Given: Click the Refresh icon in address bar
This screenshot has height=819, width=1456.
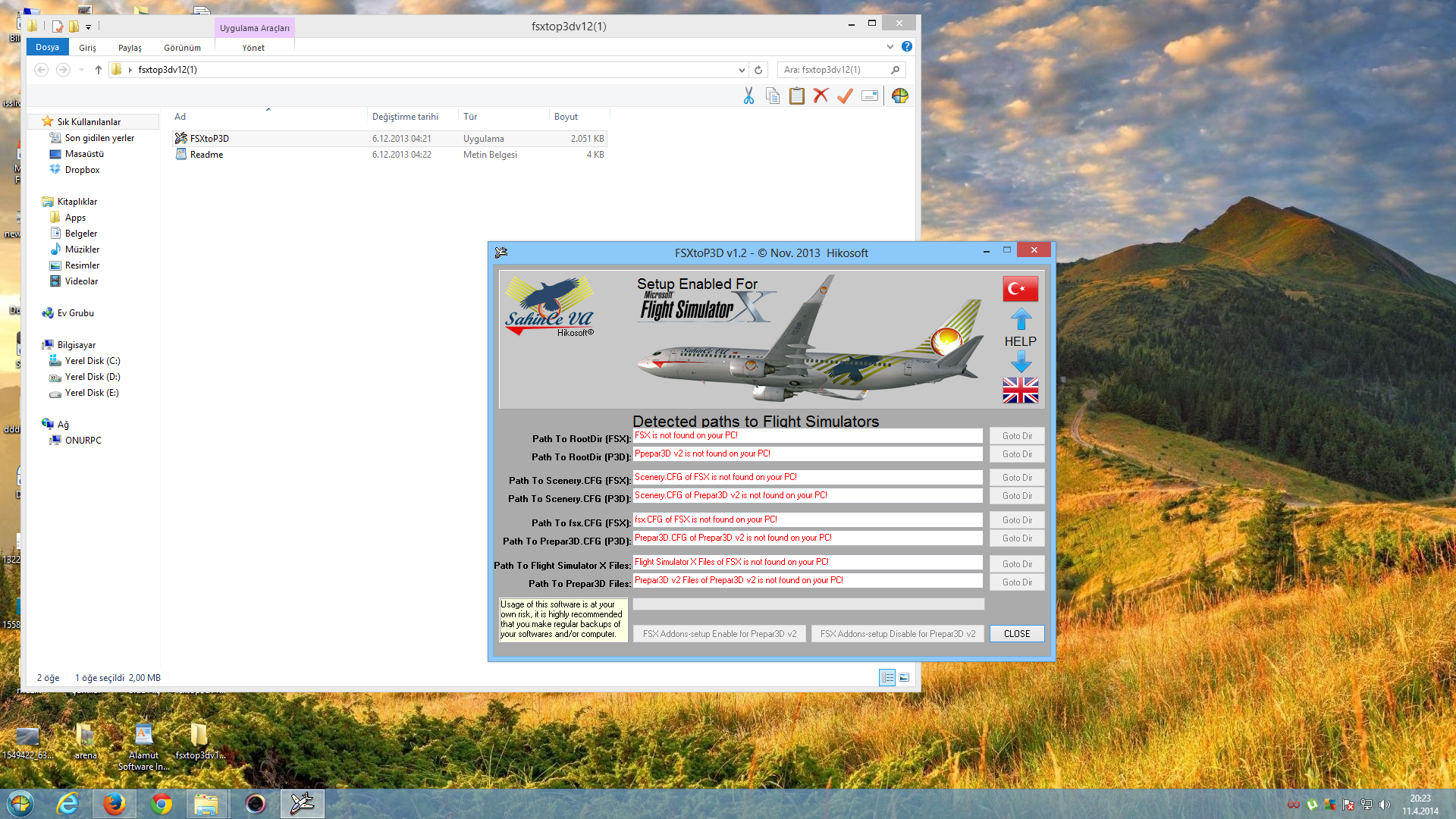Looking at the screenshot, I should (758, 70).
